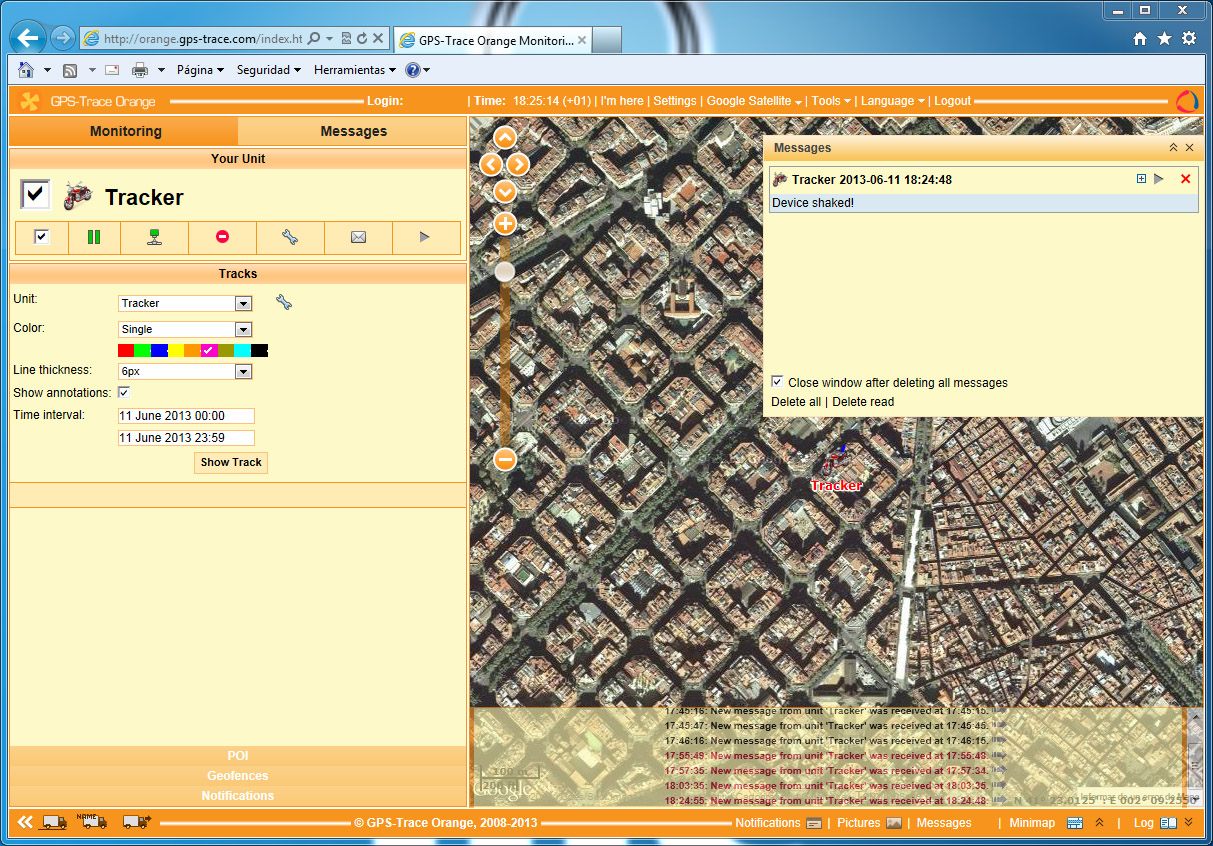The image size is (1213, 846).
Task: Open the Color dropdown showing Single
Action: [x=185, y=329]
